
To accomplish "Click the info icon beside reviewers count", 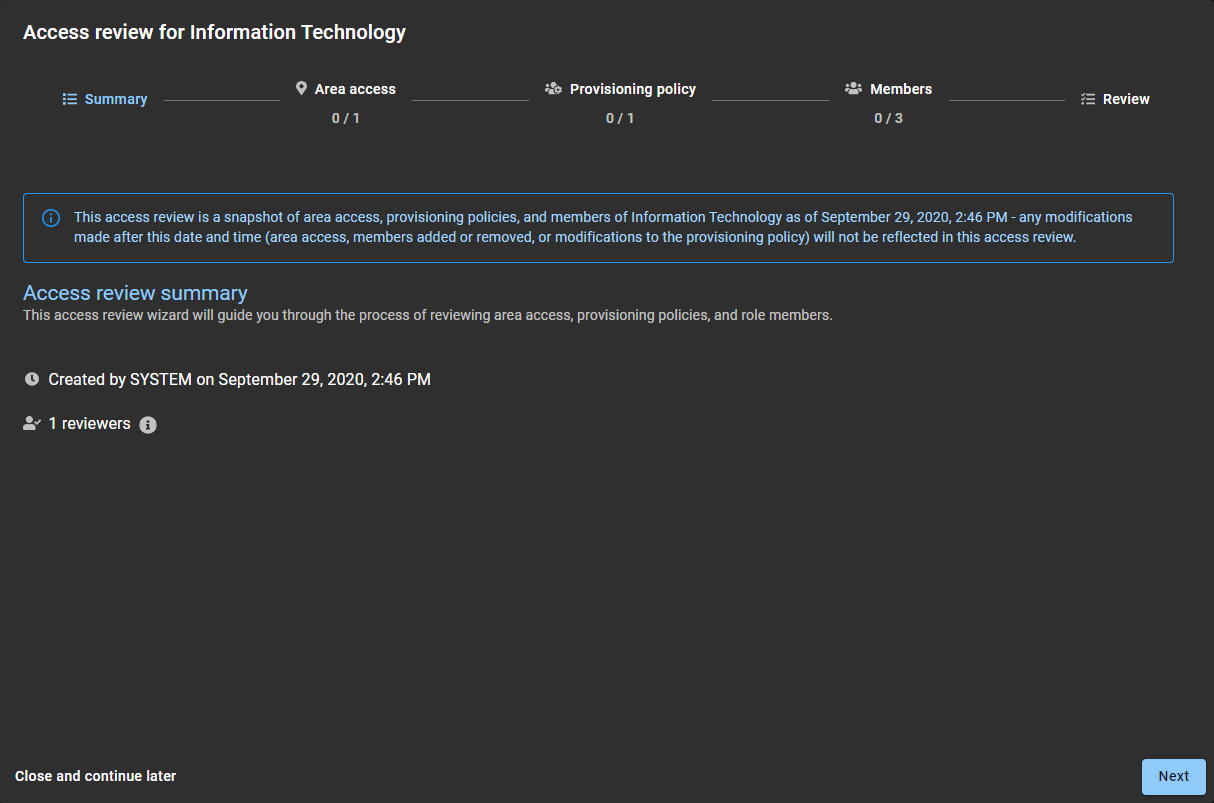I will [x=148, y=425].
